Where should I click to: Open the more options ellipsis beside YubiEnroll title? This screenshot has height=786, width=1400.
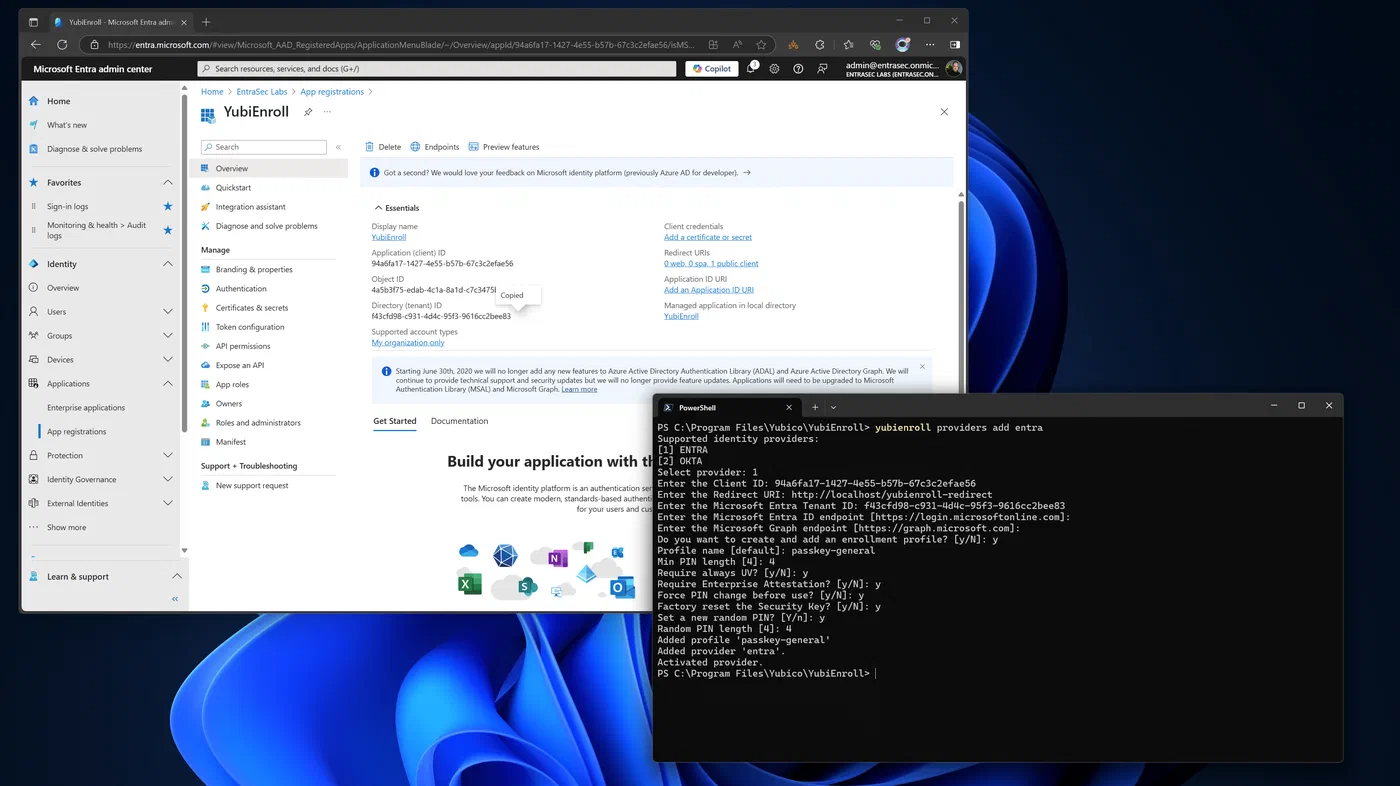click(x=327, y=112)
